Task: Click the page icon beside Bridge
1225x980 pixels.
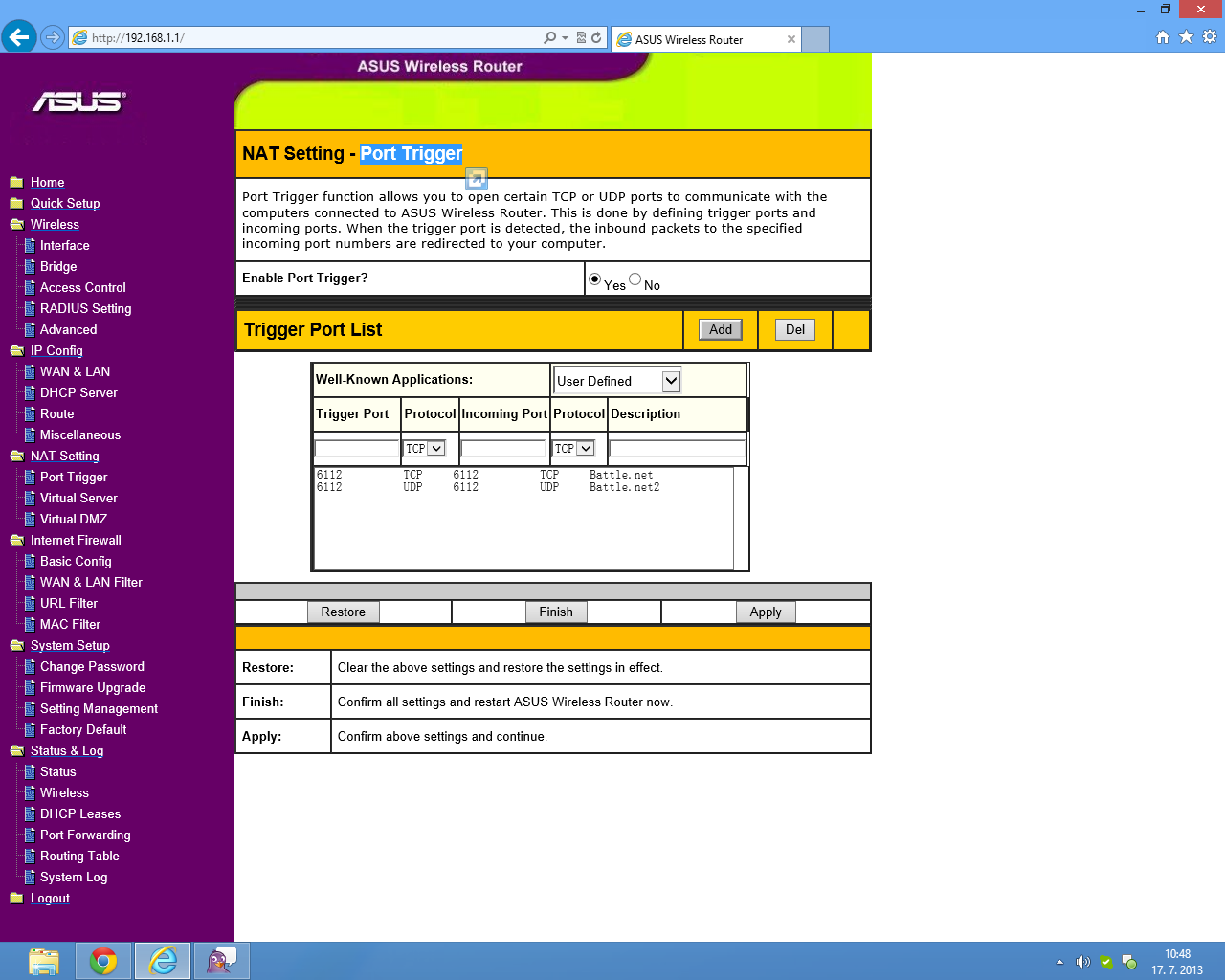Action: tap(30, 267)
